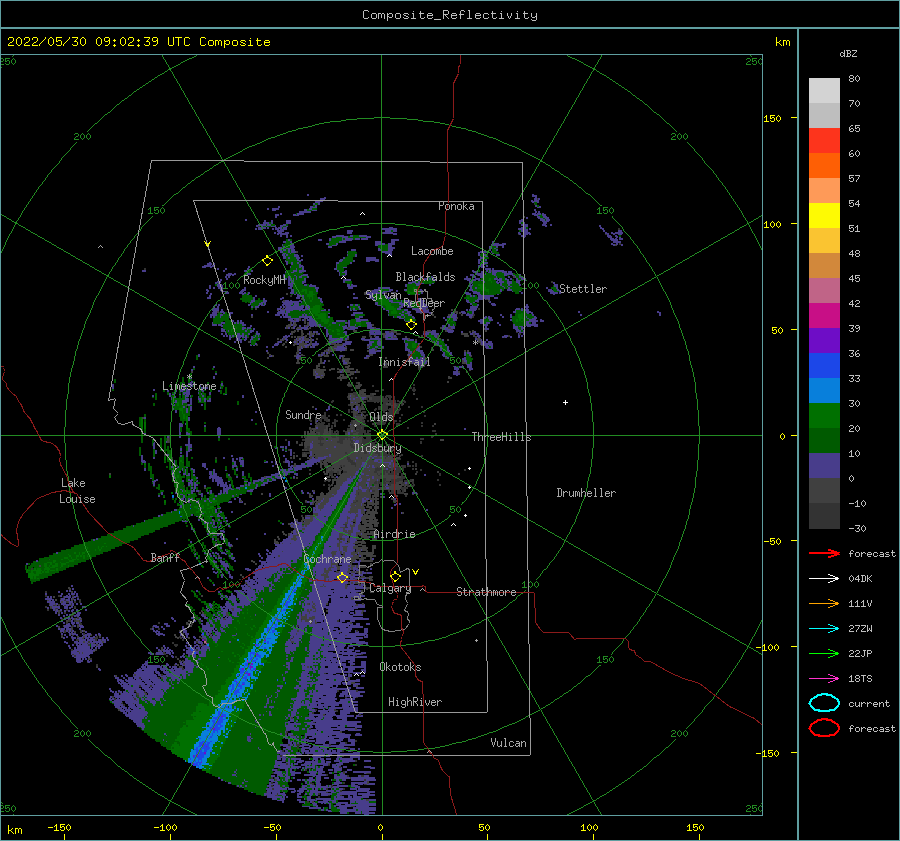This screenshot has width=900, height=841.
Task: Select the bright green 30 dBZ swatch
Action: click(x=824, y=415)
